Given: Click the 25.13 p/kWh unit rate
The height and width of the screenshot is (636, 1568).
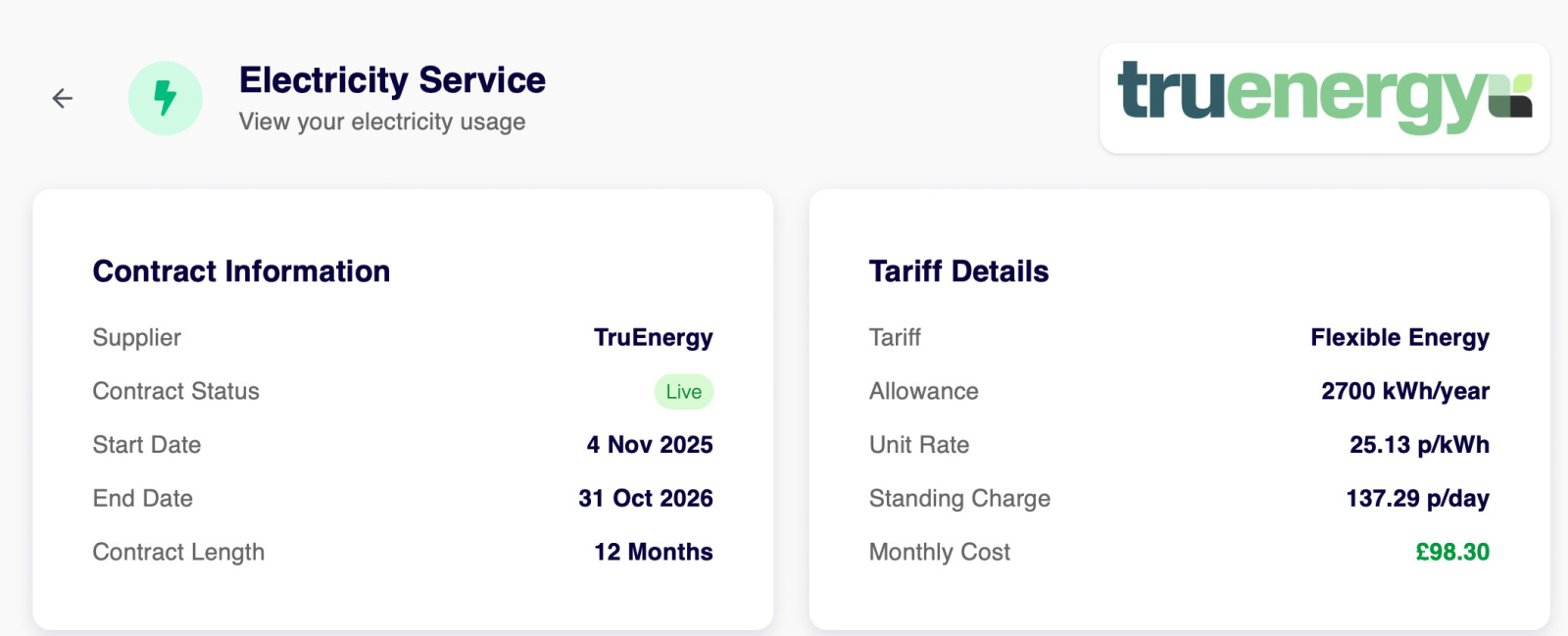Looking at the screenshot, I should coord(1419,445).
